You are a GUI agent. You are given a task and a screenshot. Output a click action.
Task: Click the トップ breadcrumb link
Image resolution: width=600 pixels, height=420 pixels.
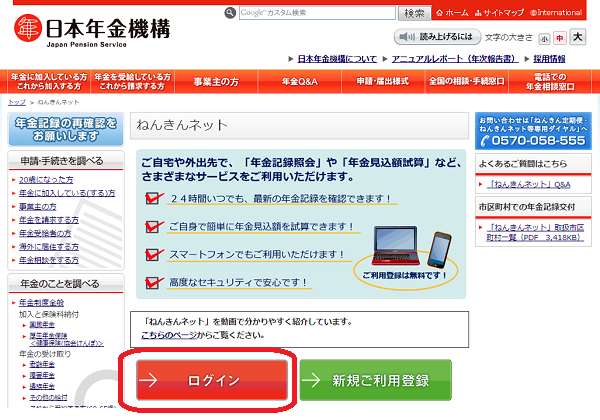(17, 102)
